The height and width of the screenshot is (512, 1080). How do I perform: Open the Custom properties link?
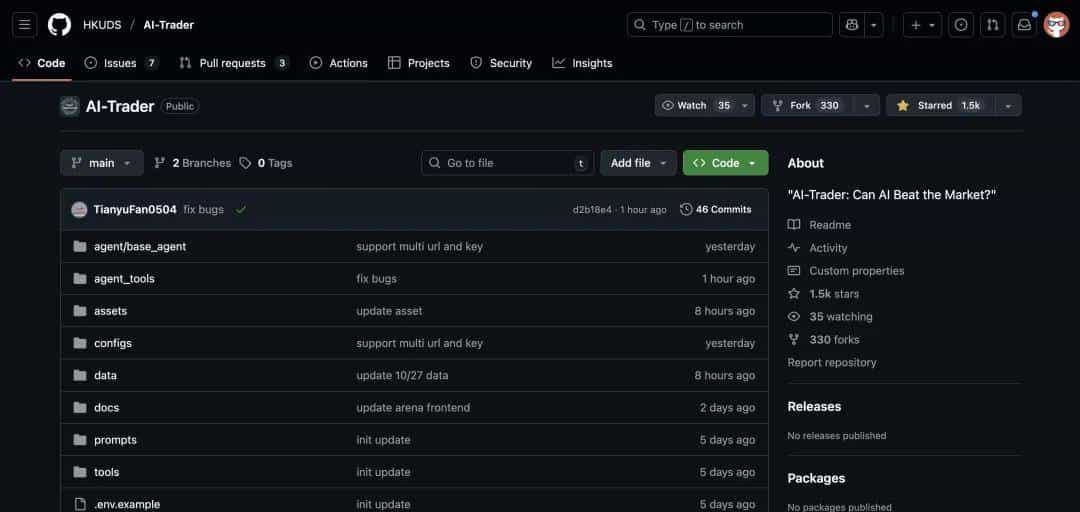[x=847, y=271]
